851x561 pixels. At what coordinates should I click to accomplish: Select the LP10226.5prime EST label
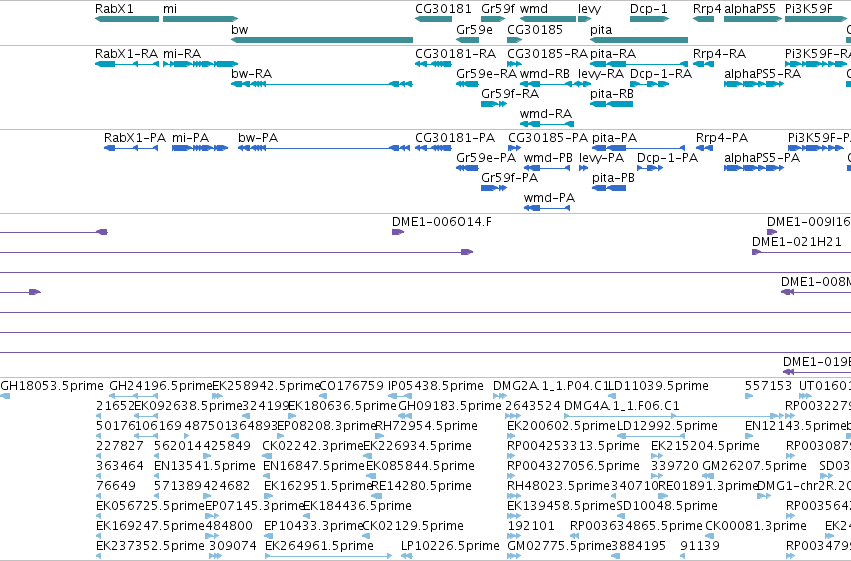[x=450, y=545]
